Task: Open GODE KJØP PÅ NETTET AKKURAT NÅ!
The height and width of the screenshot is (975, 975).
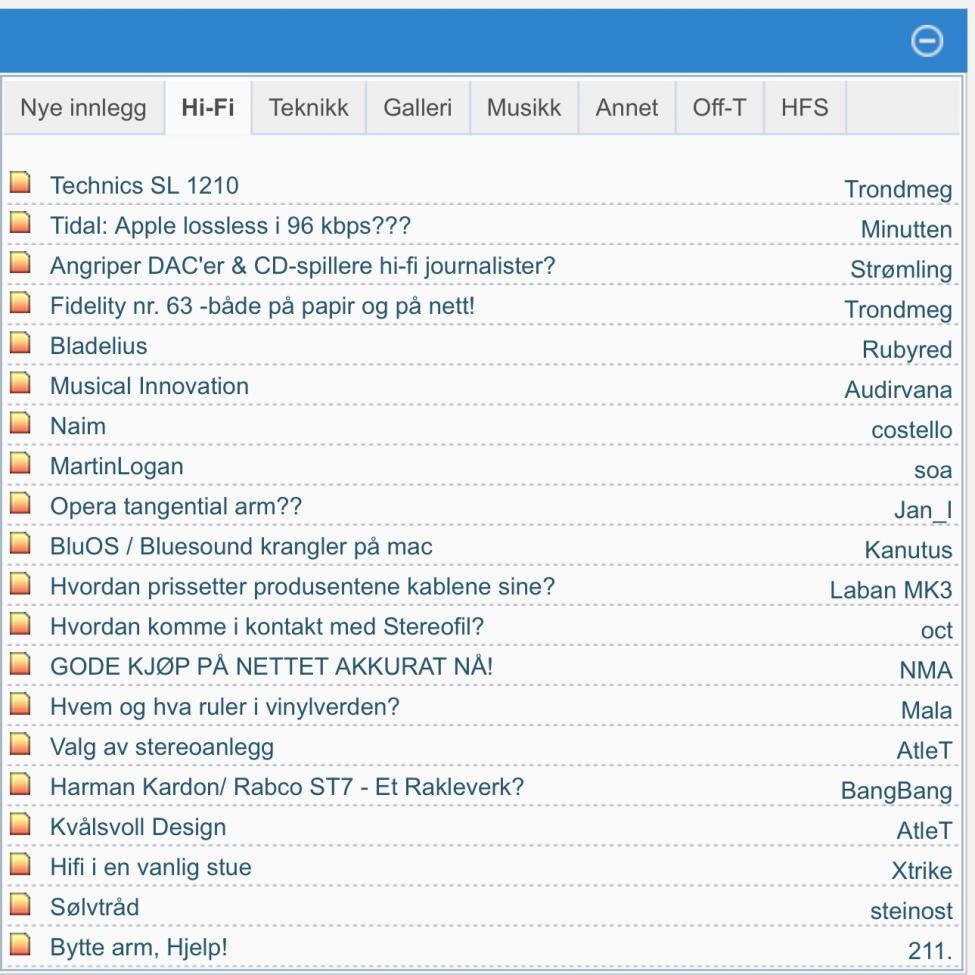Action: (271, 667)
